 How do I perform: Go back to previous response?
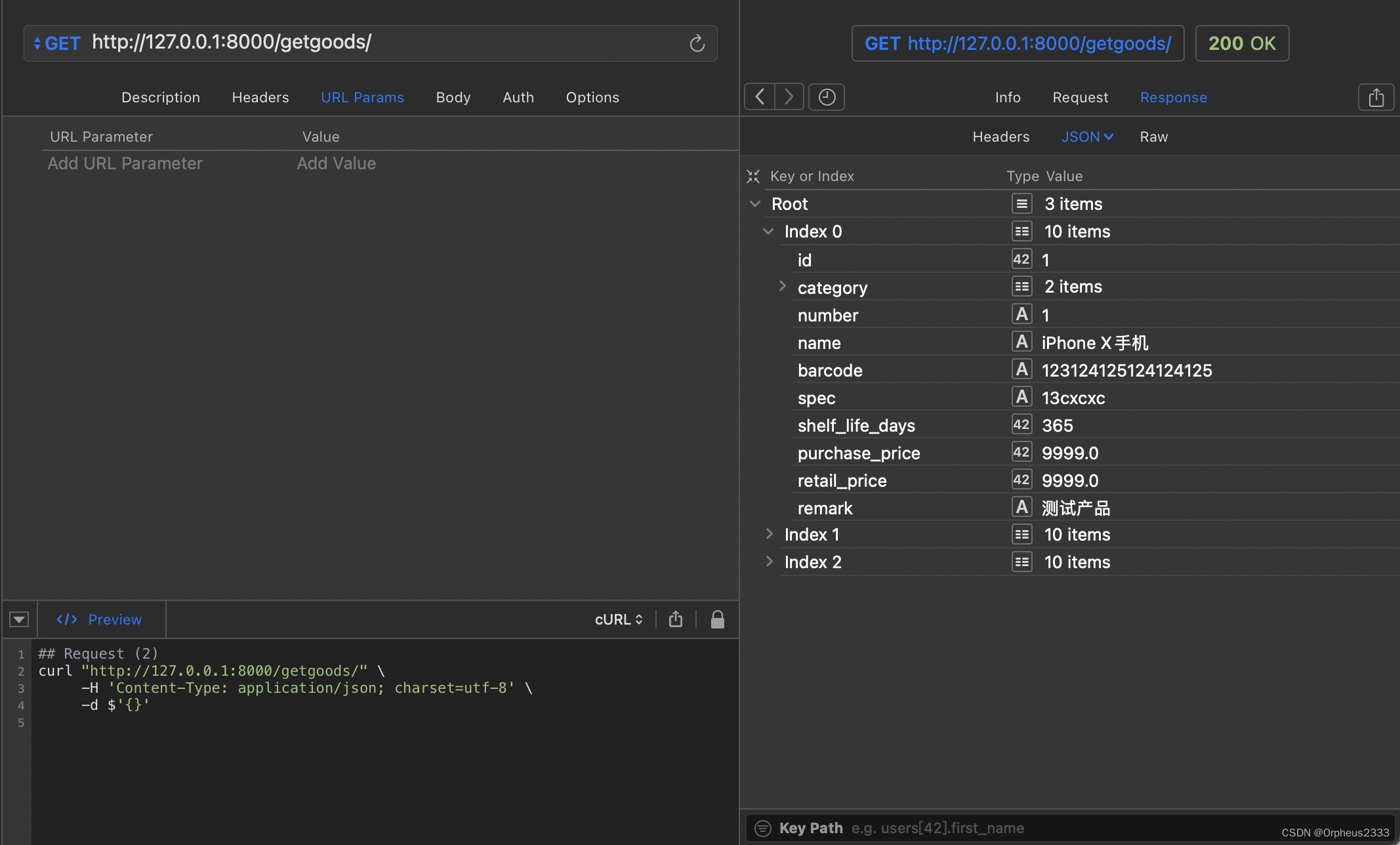tap(760, 97)
